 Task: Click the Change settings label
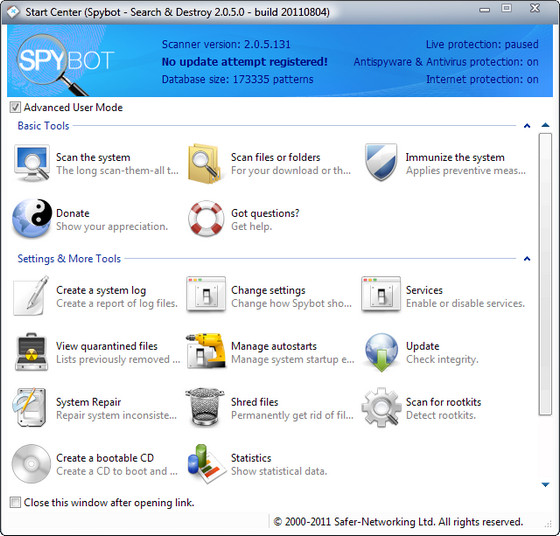268,290
